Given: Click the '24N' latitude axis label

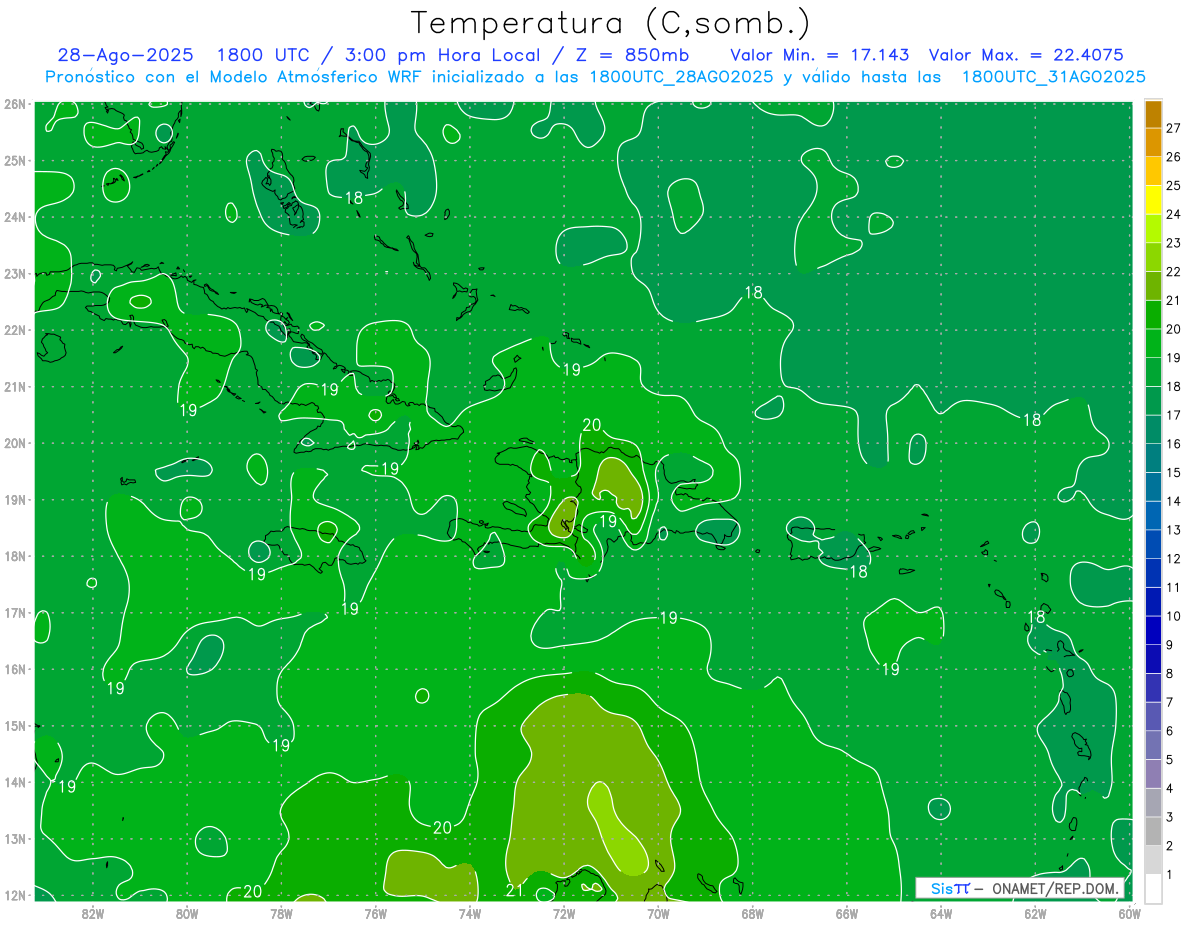Looking at the screenshot, I should point(15,217).
